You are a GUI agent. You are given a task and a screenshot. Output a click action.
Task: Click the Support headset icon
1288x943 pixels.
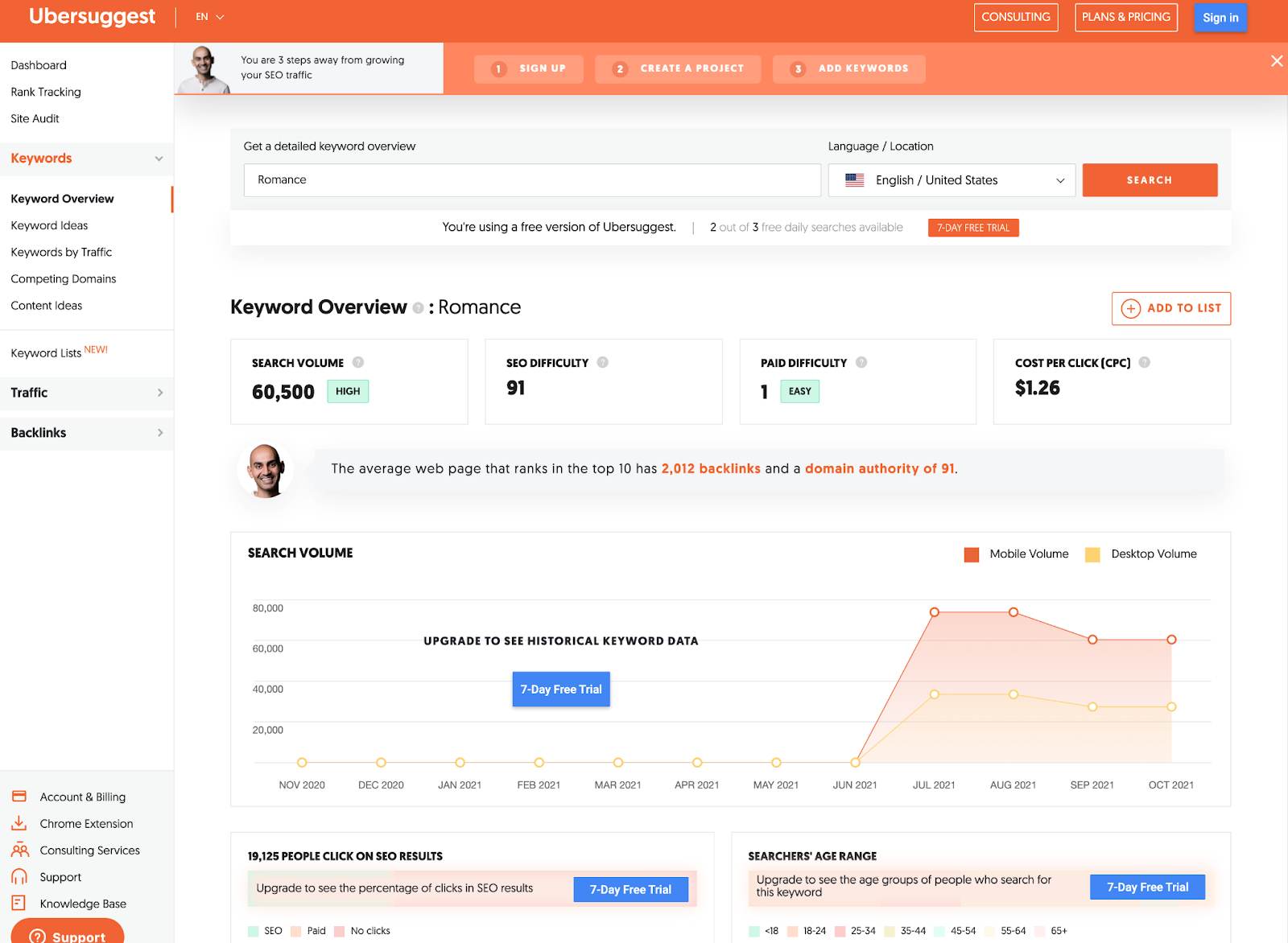(x=19, y=877)
